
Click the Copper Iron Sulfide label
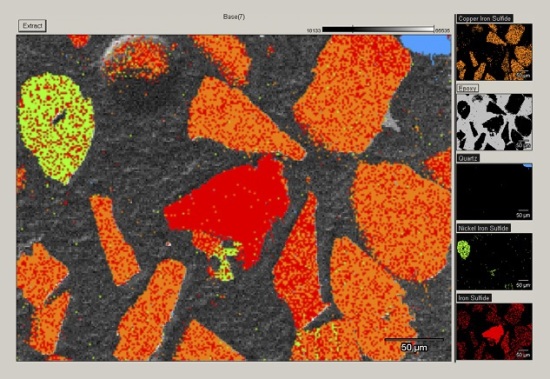(x=484, y=19)
